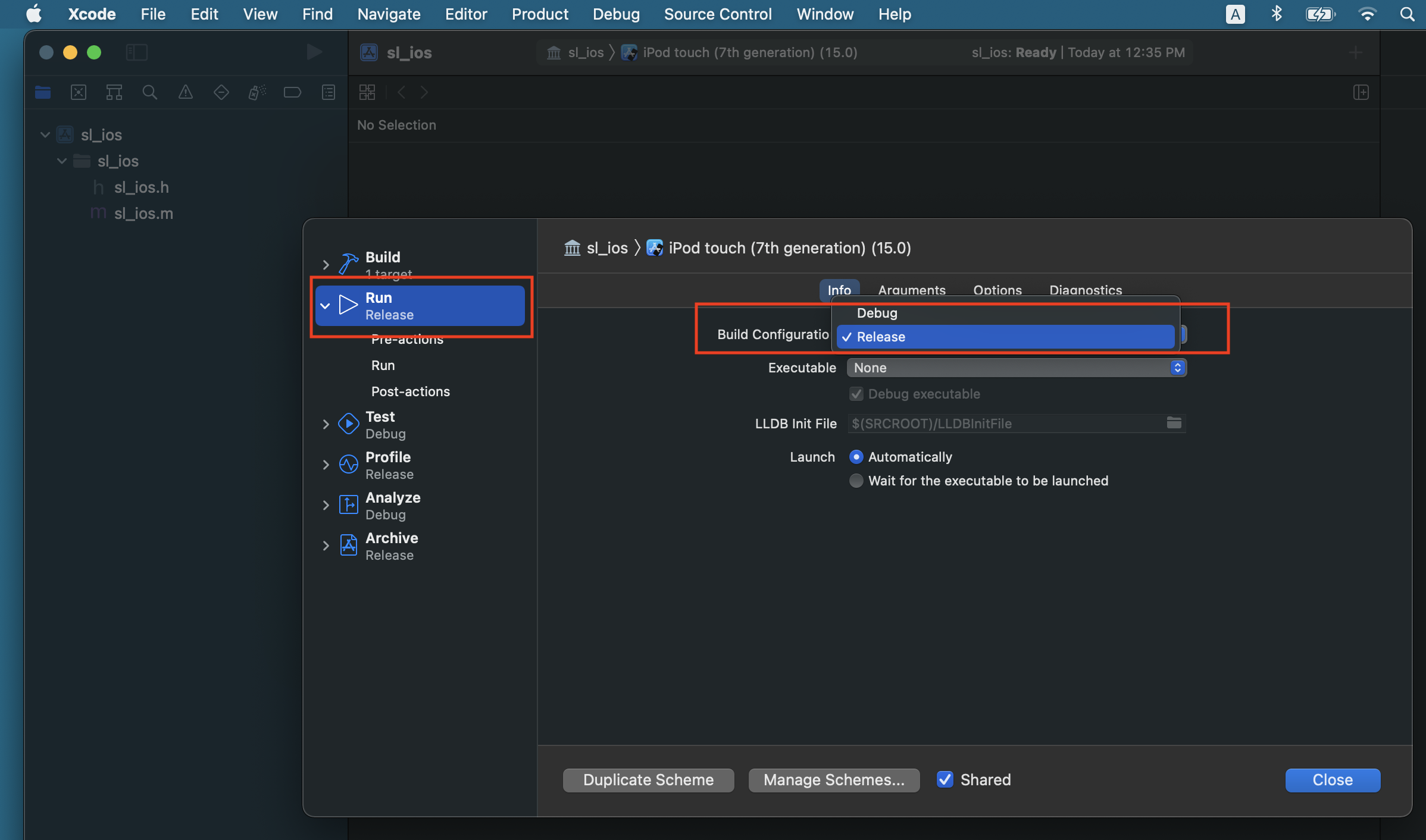Select the sl_ios.m file in navigator

[143, 214]
